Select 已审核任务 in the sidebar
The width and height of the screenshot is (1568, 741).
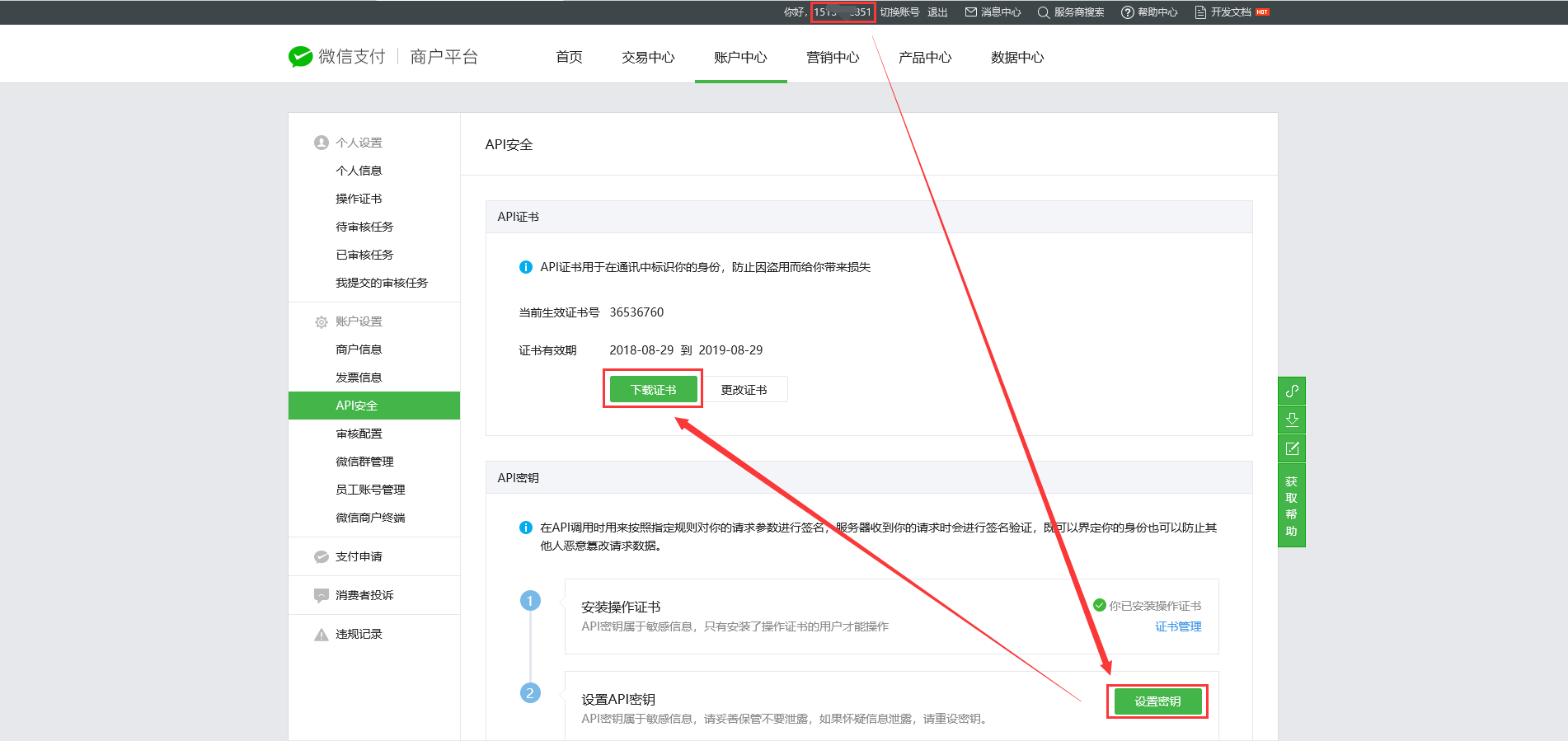(x=364, y=255)
